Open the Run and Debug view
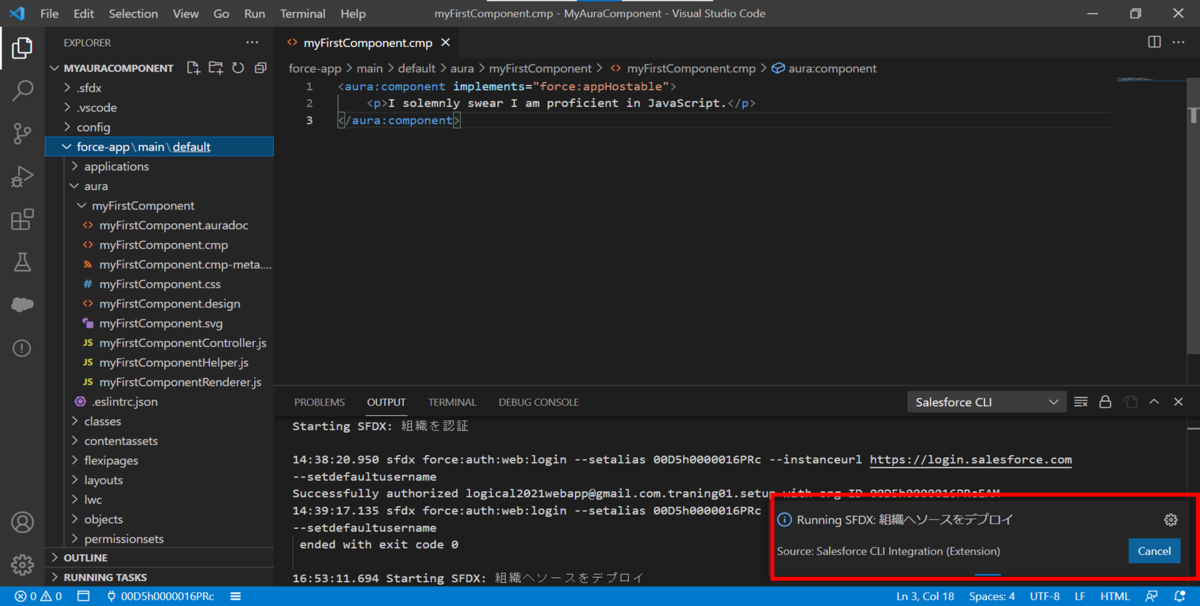 (22, 177)
